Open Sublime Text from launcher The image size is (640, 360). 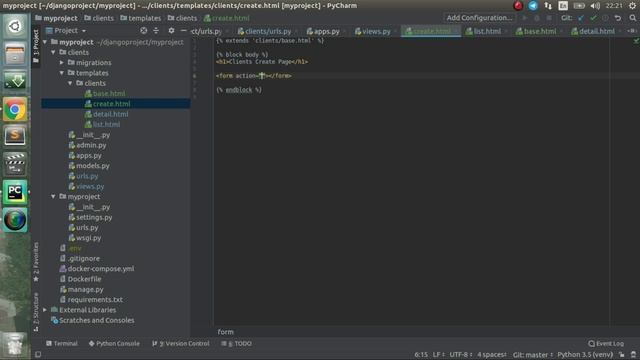(x=15, y=136)
